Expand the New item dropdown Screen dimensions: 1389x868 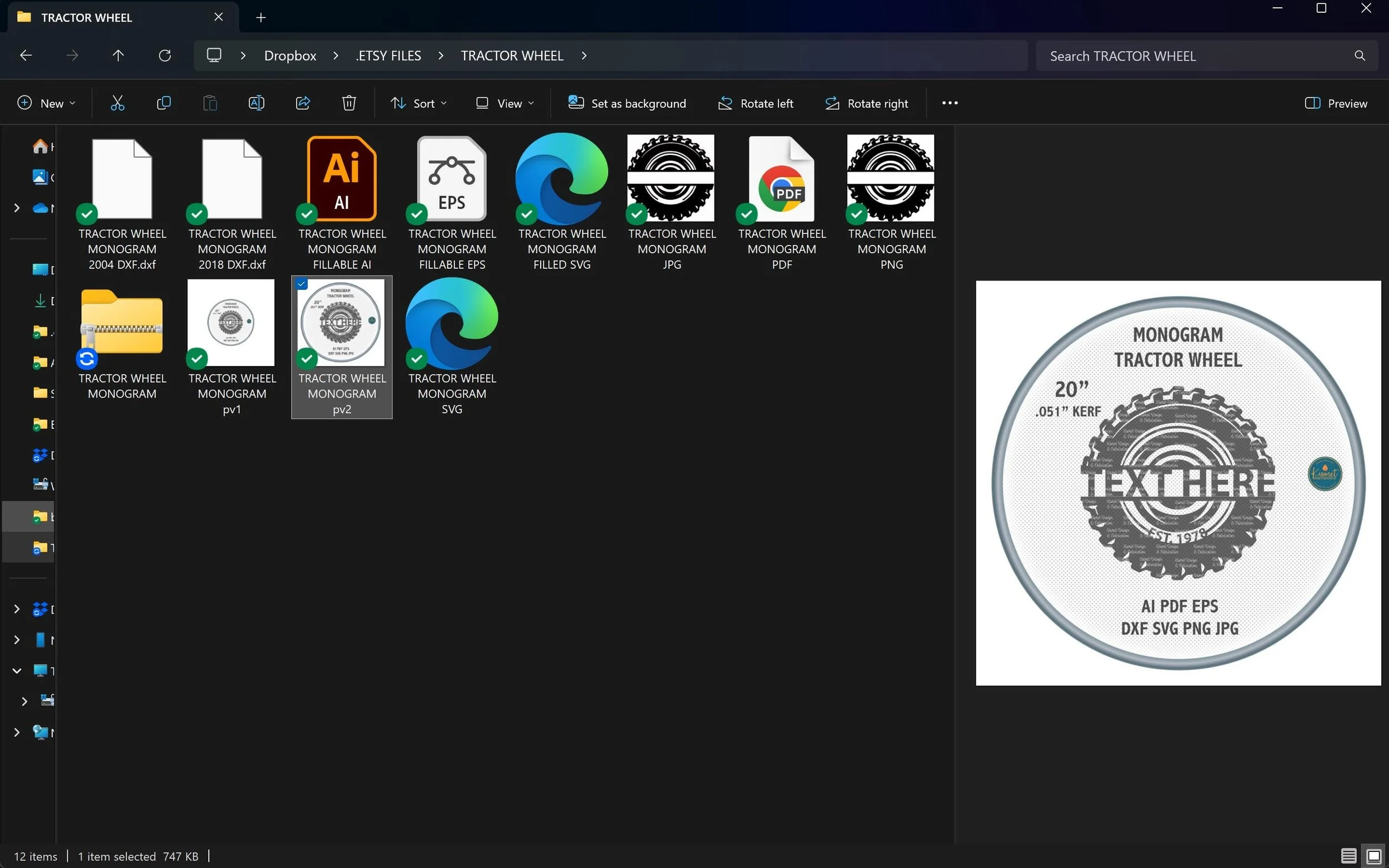[x=47, y=103]
